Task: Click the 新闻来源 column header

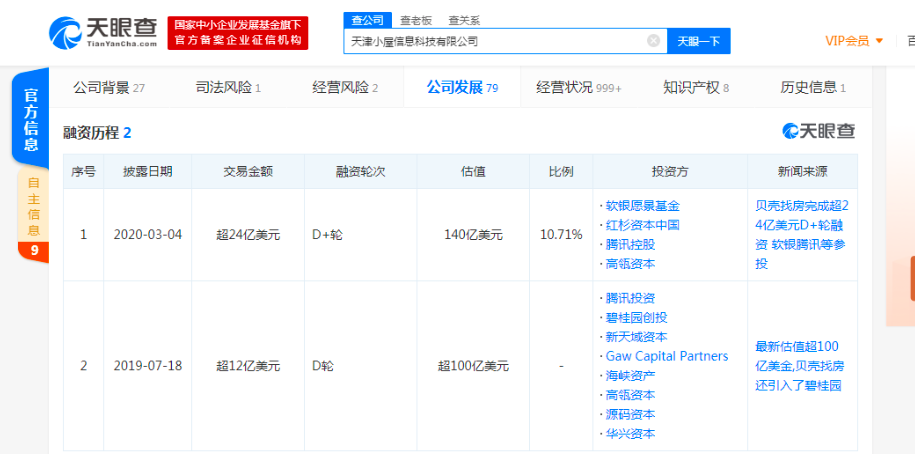Action: pyautogui.click(x=802, y=172)
